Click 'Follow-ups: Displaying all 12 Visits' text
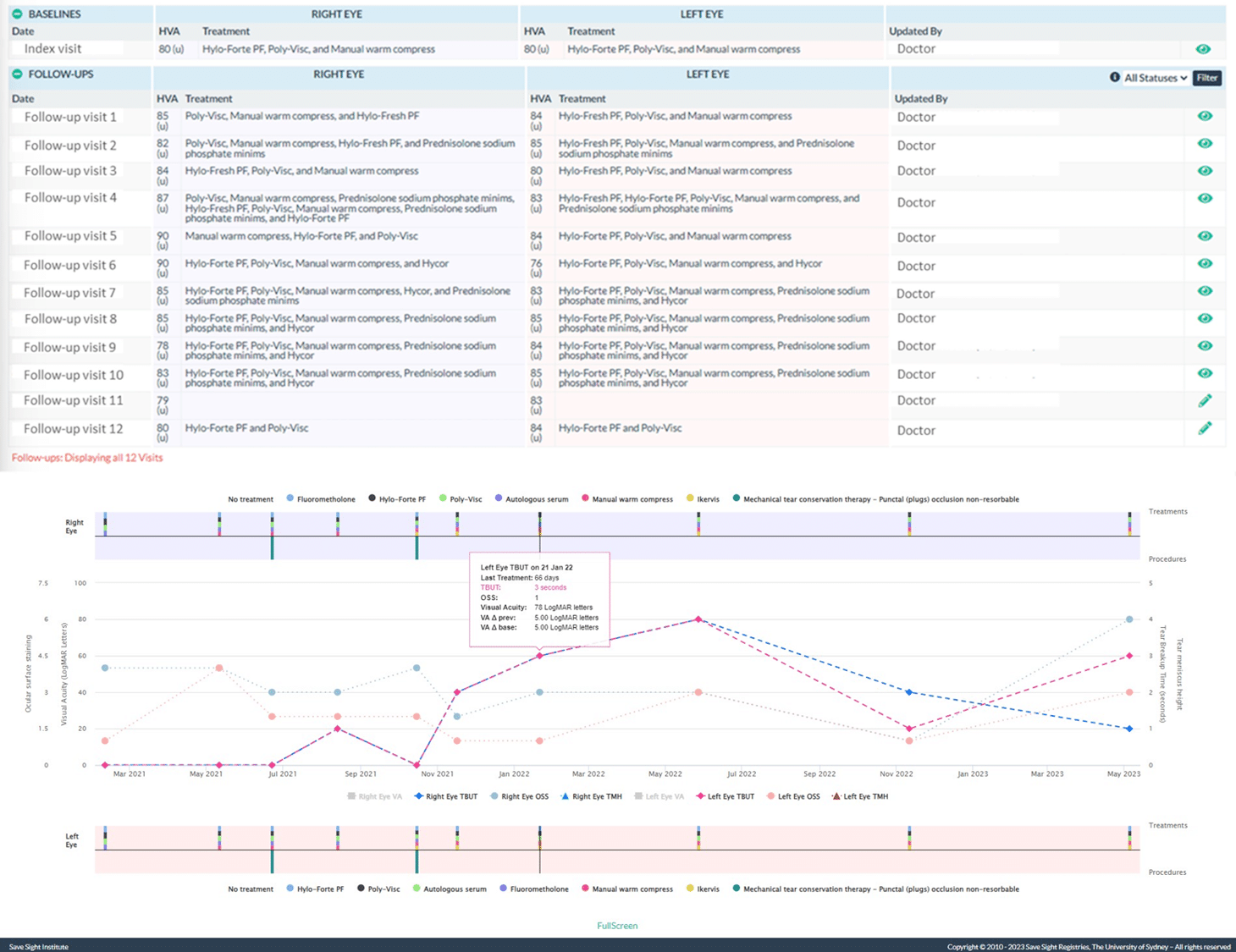Viewport: 1236px width, 952px height. click(87, 458)
